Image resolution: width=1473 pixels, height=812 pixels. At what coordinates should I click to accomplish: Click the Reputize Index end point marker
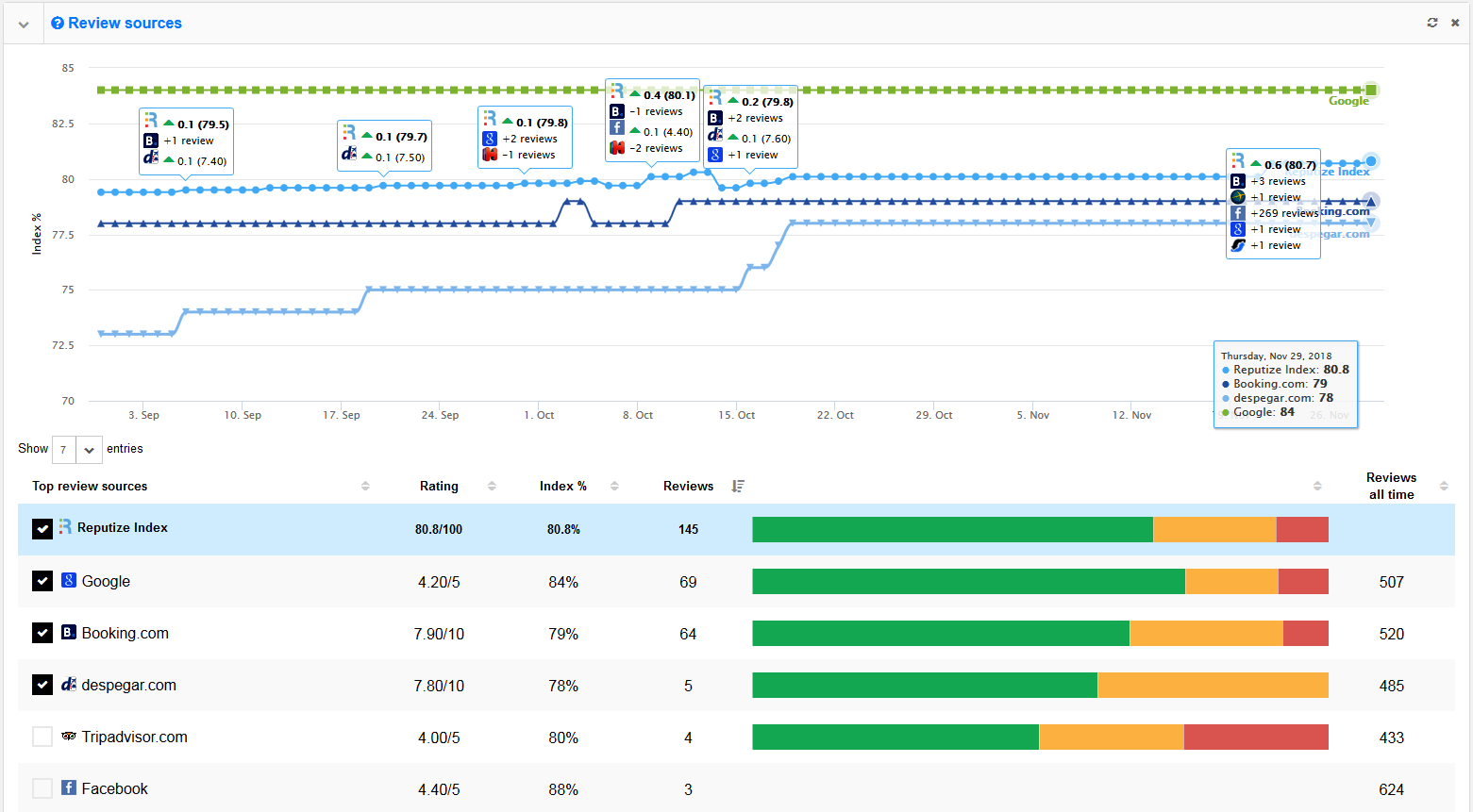(1371, 161)
